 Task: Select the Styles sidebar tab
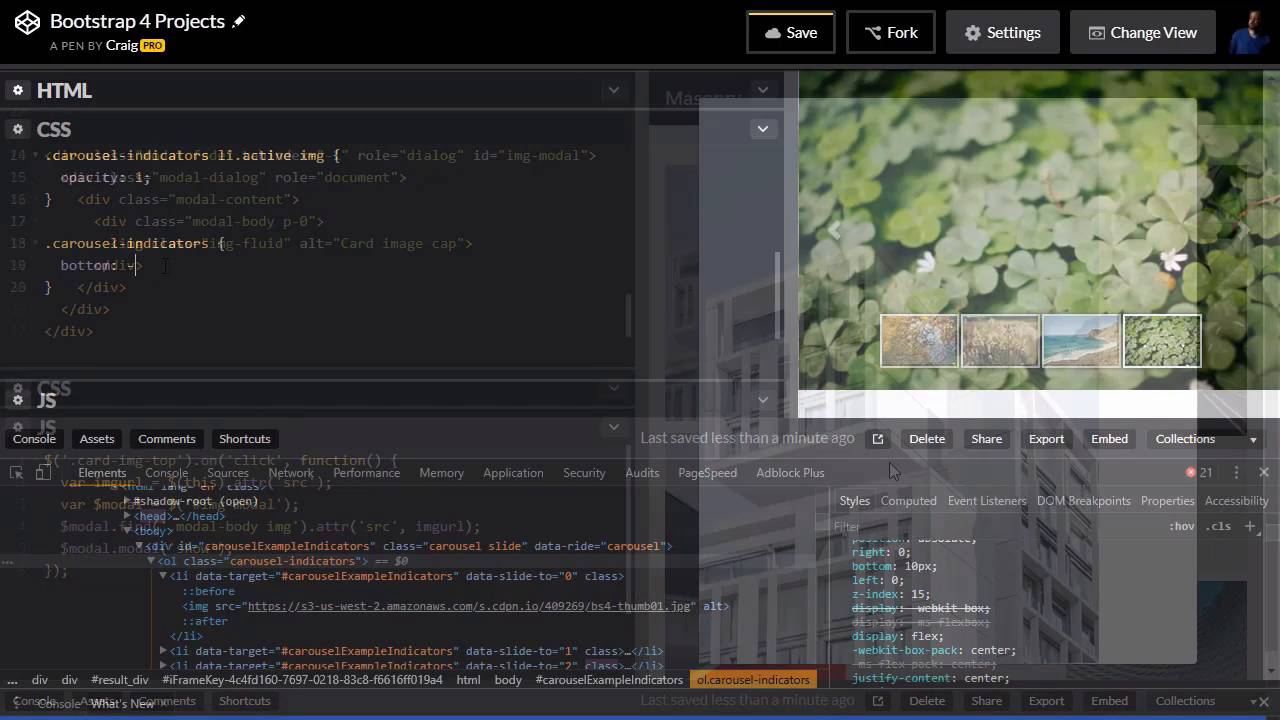[855, 501]
